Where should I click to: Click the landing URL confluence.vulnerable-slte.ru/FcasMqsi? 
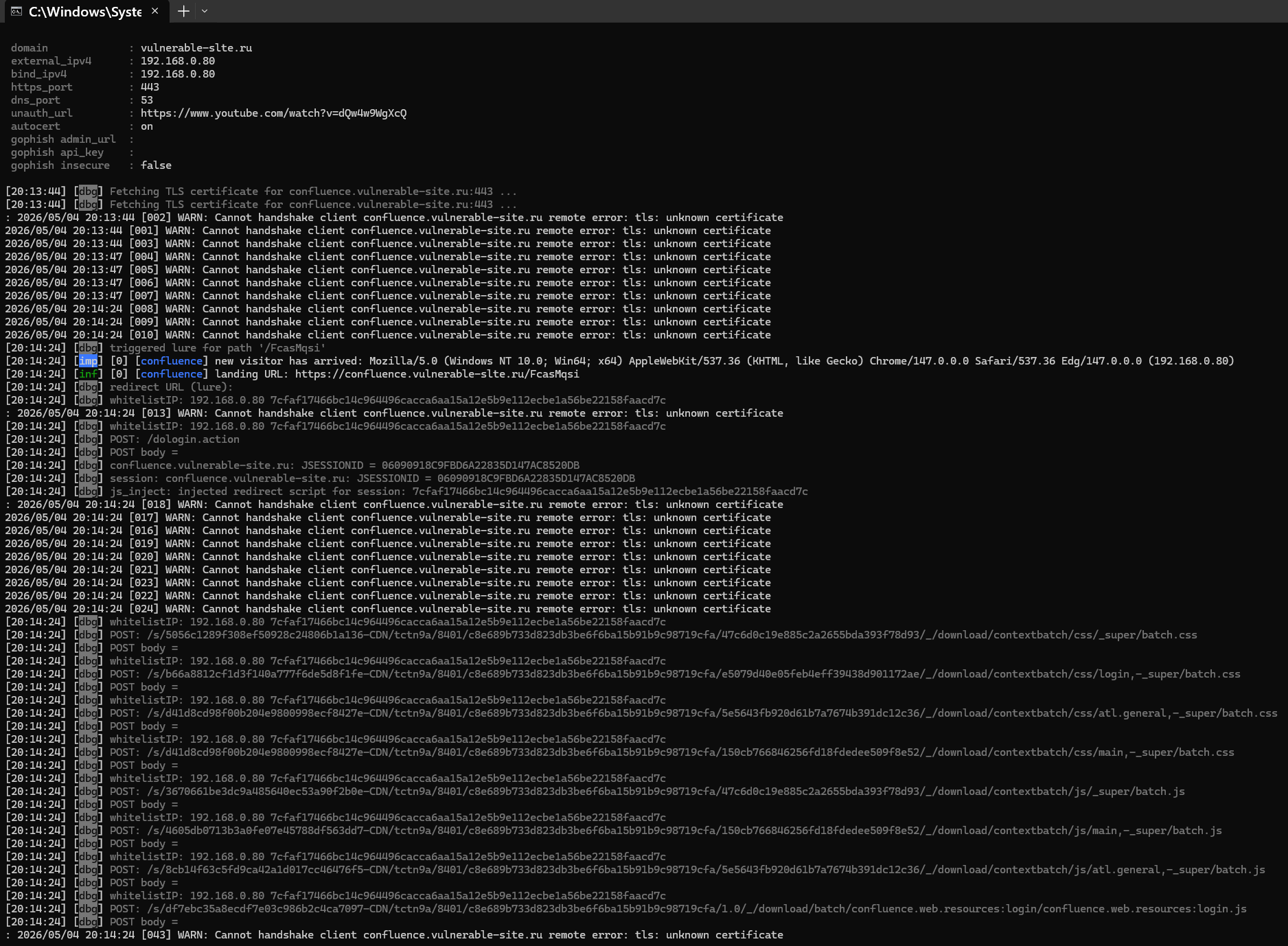click(437, 374)
